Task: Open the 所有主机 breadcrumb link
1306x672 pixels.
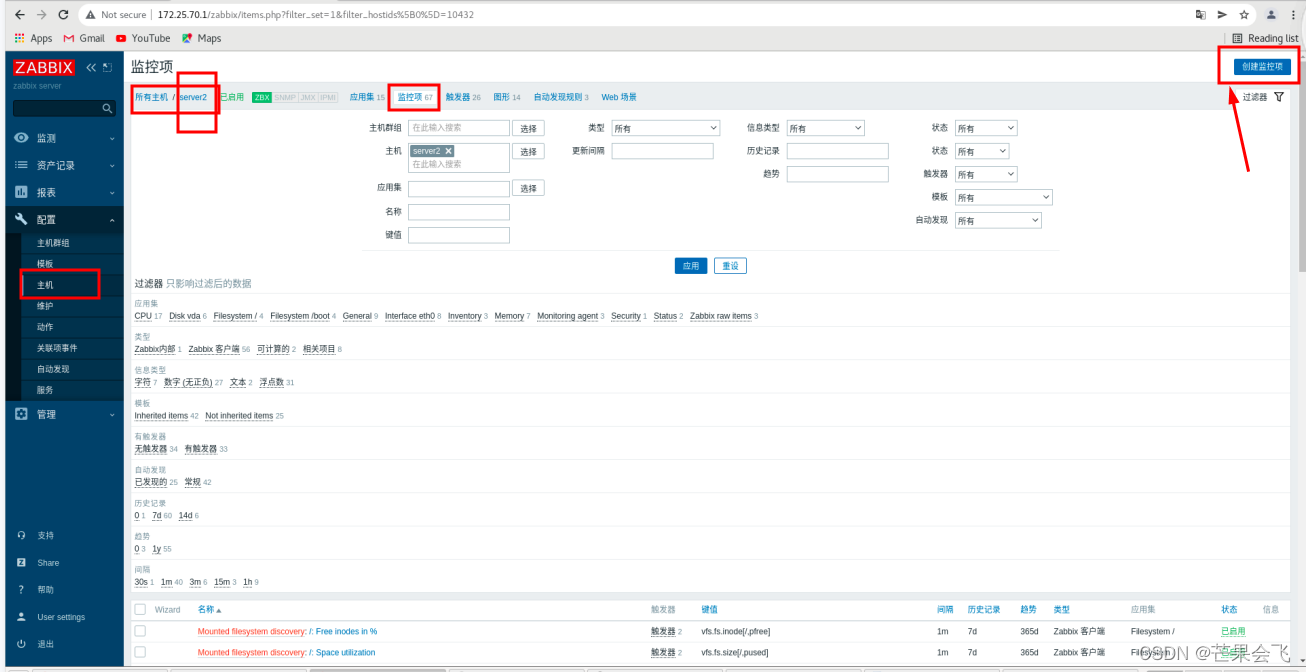Action: 152,97
